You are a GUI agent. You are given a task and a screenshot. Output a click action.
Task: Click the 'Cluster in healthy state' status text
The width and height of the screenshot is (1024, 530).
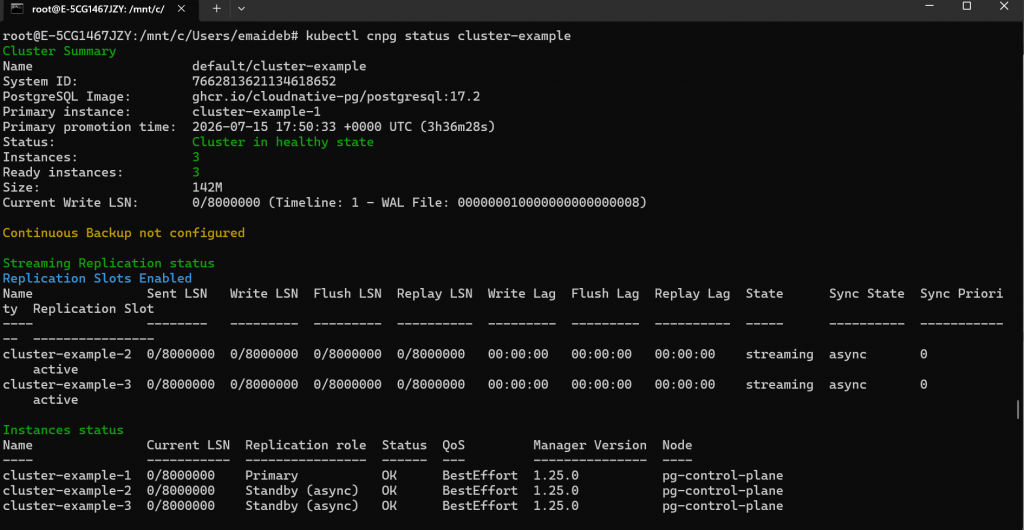click(x=283, y=142)
